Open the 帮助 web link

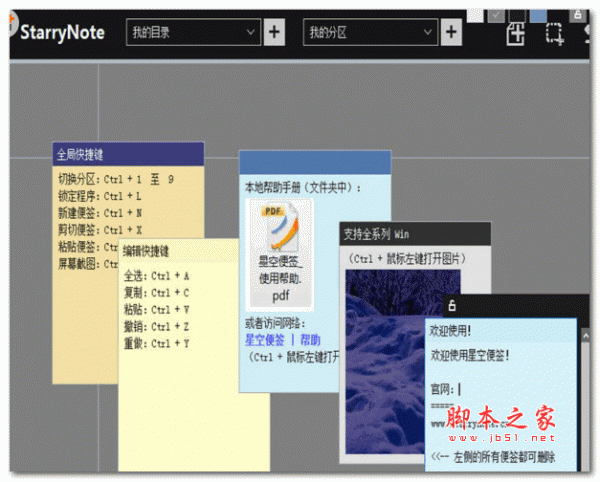(310, 340)
